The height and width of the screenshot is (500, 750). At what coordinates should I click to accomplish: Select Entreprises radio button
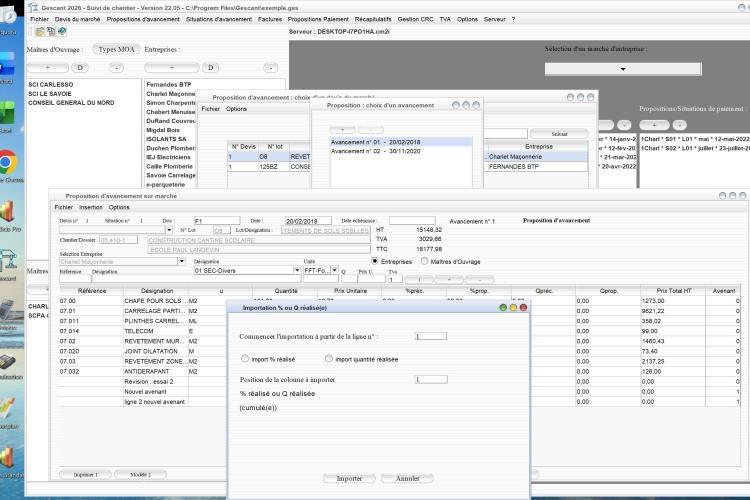click(x=375, y=261)
